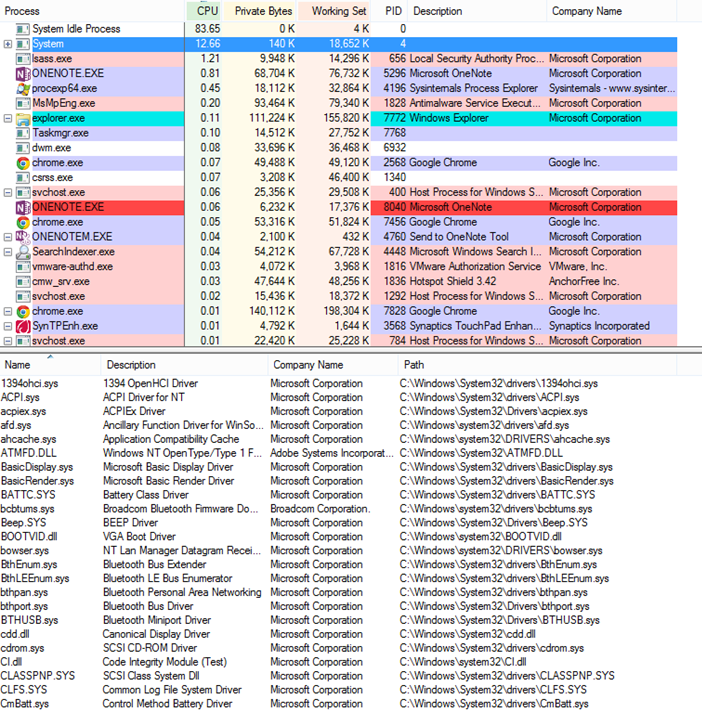Sort by the PID column header
Image resolution: width=702 pixels, height=712 pixels.
tap(389, 11)
